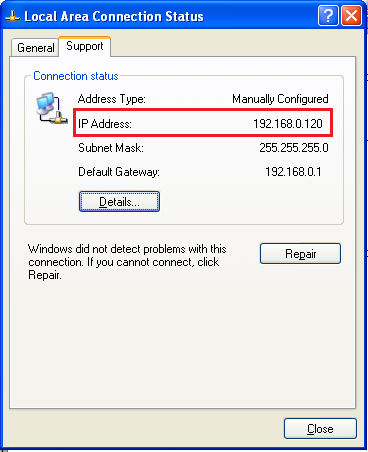Switch to the General tab
The image size is (368, 452).
tap(35, 48)
